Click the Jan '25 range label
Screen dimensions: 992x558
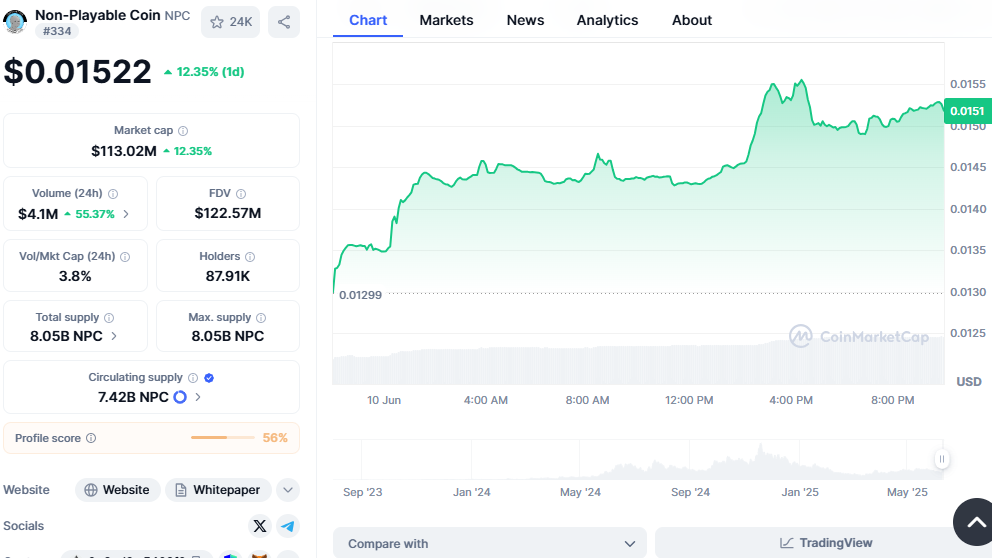(800, 492)
